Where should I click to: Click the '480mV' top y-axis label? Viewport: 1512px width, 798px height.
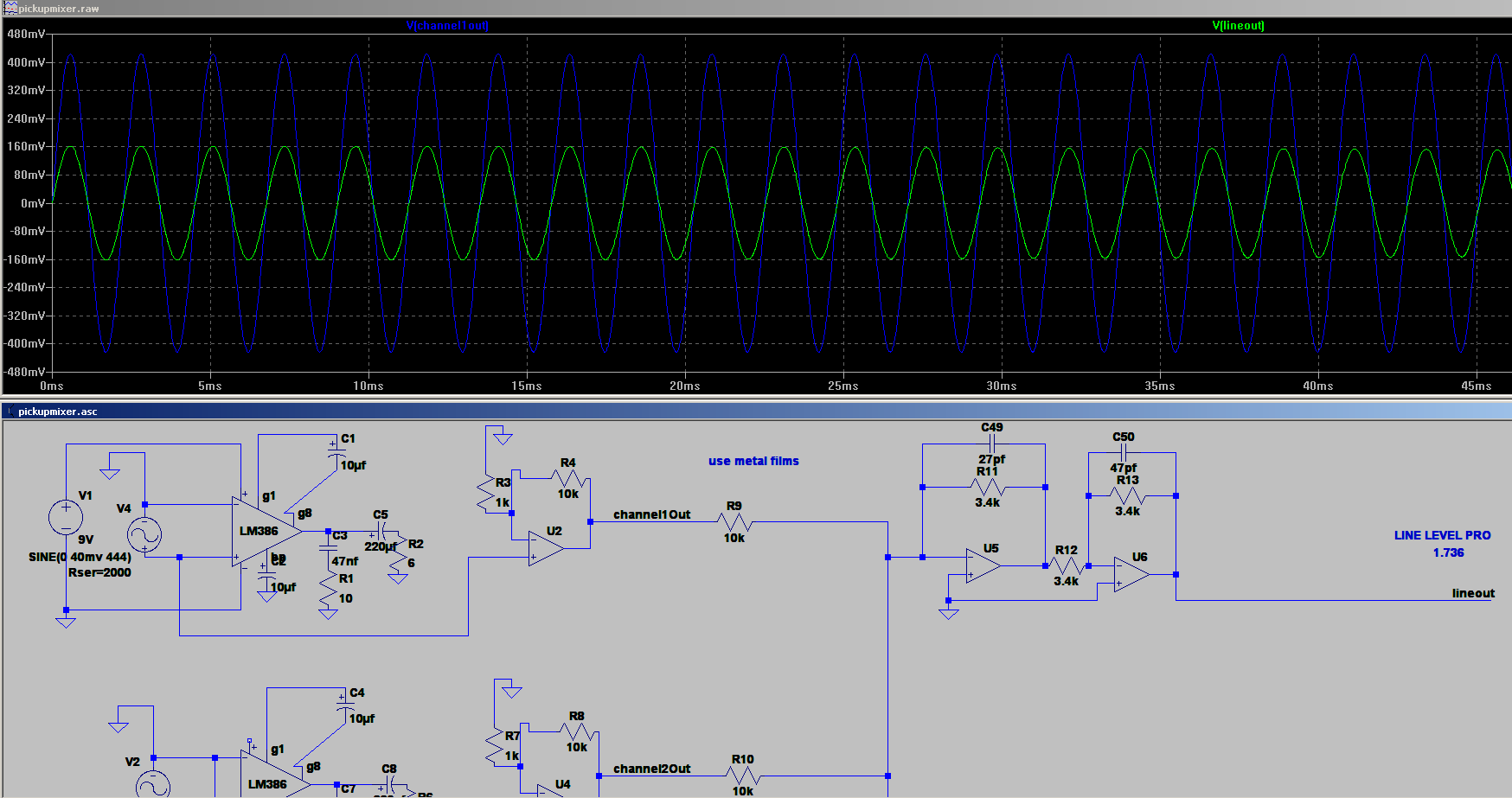[26, 34]
